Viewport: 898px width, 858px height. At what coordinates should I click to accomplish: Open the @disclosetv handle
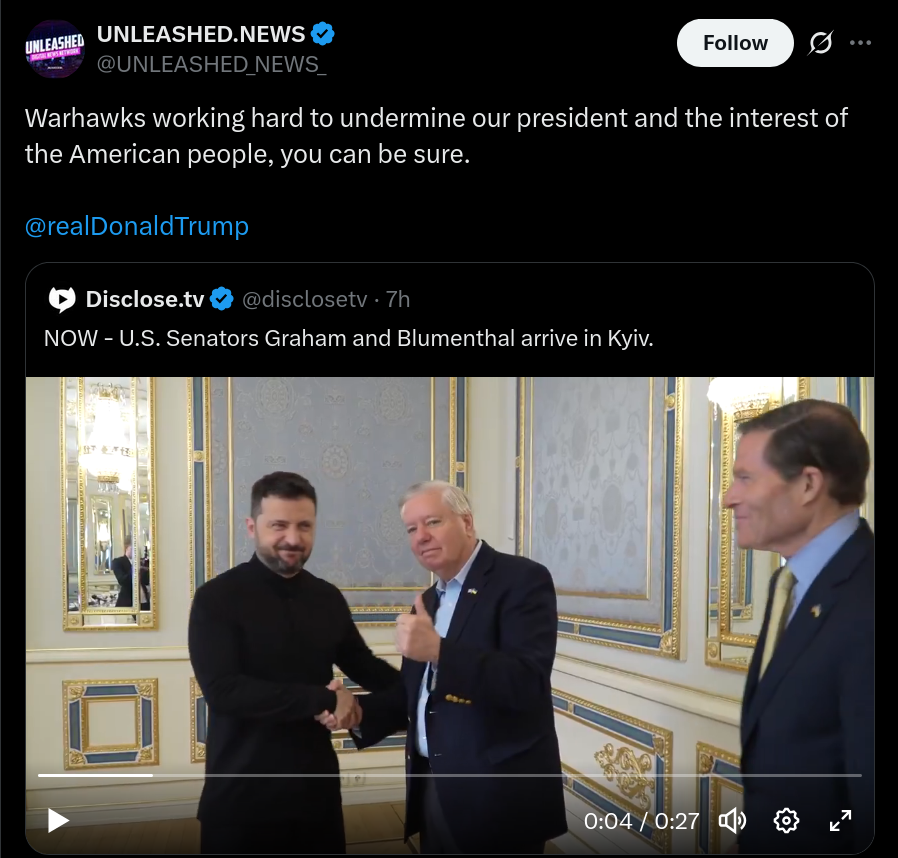pyautogui.click(x=304, y=299)
